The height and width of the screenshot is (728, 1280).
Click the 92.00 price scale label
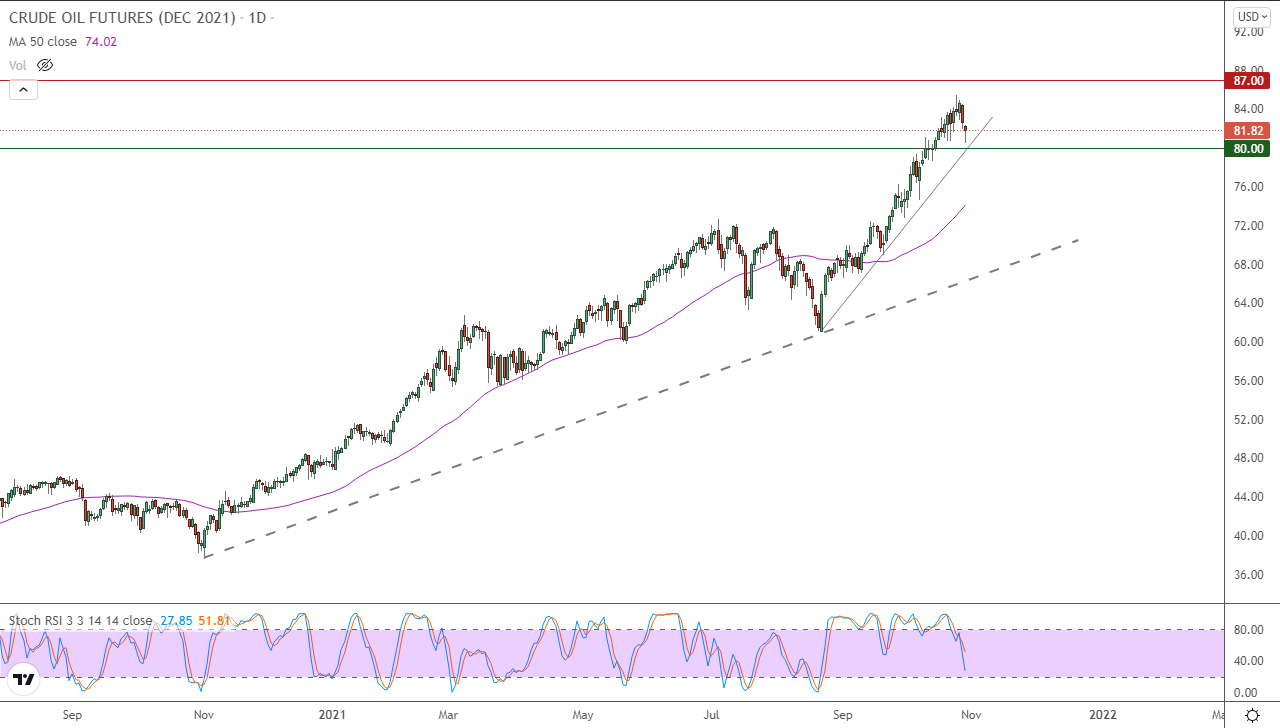[1248, 32]
